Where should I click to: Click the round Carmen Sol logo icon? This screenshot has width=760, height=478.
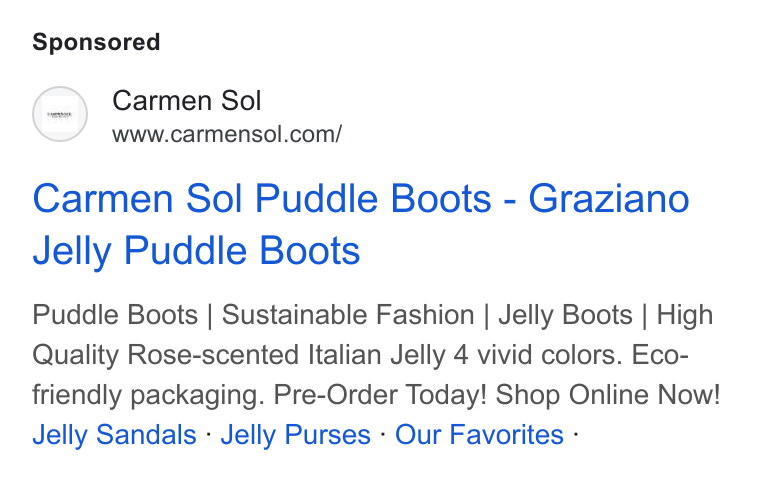tap(60, 114)
